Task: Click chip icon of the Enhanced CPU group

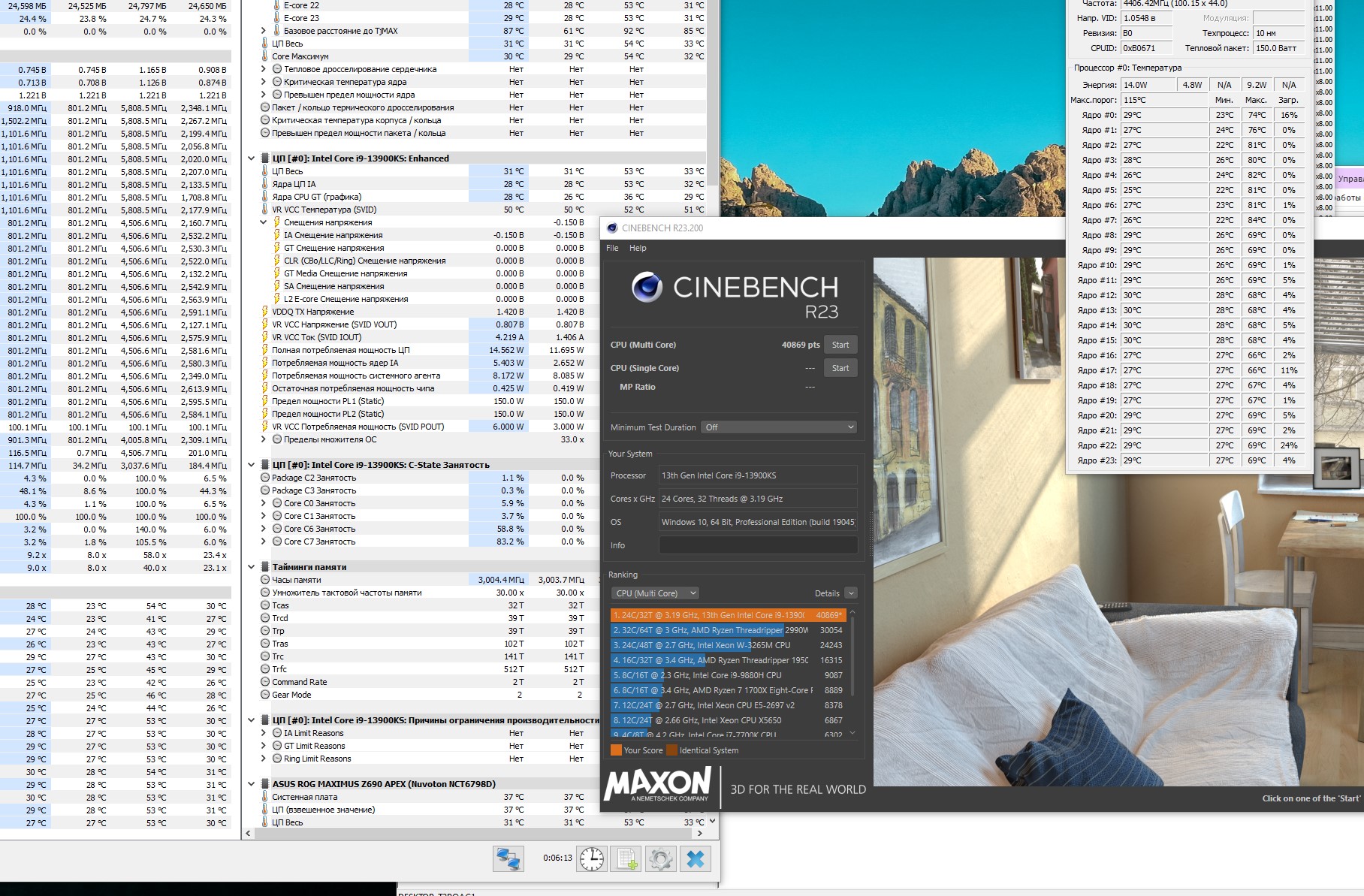Action: 265,158
